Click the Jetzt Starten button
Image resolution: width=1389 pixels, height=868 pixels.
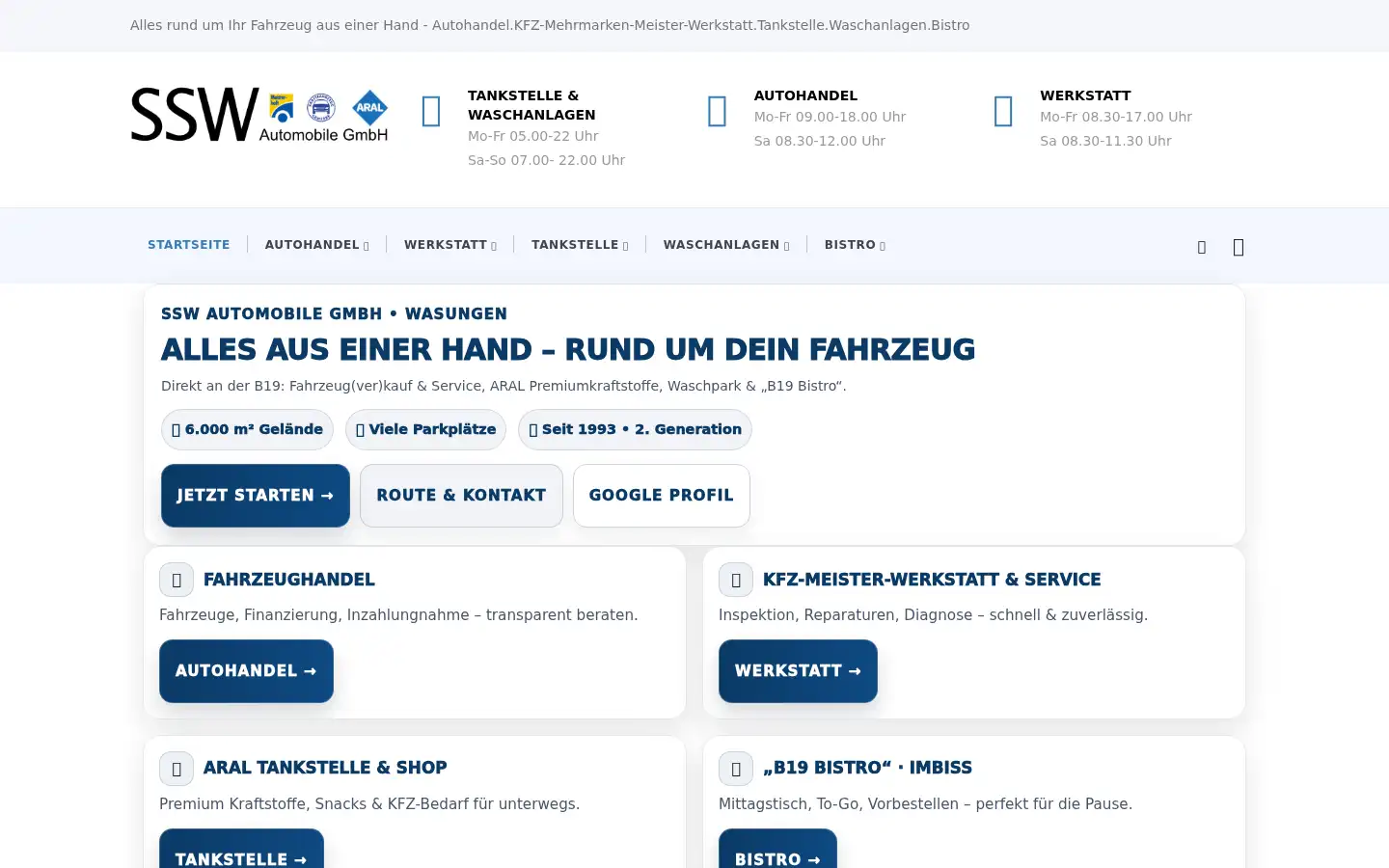pos(256,496)
